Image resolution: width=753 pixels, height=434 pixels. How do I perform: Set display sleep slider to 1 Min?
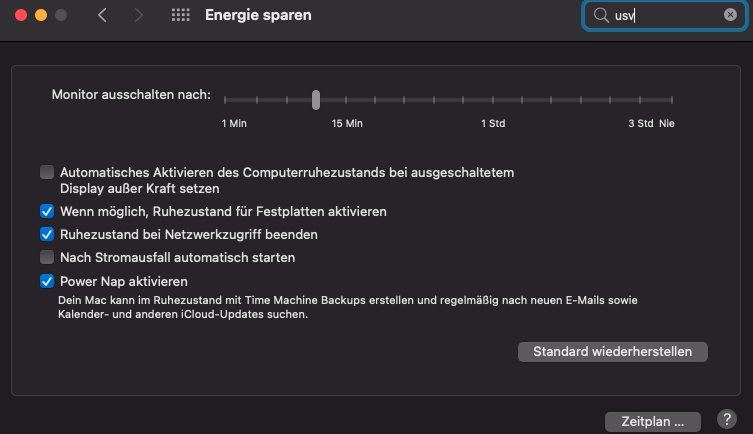coord(226,99)
